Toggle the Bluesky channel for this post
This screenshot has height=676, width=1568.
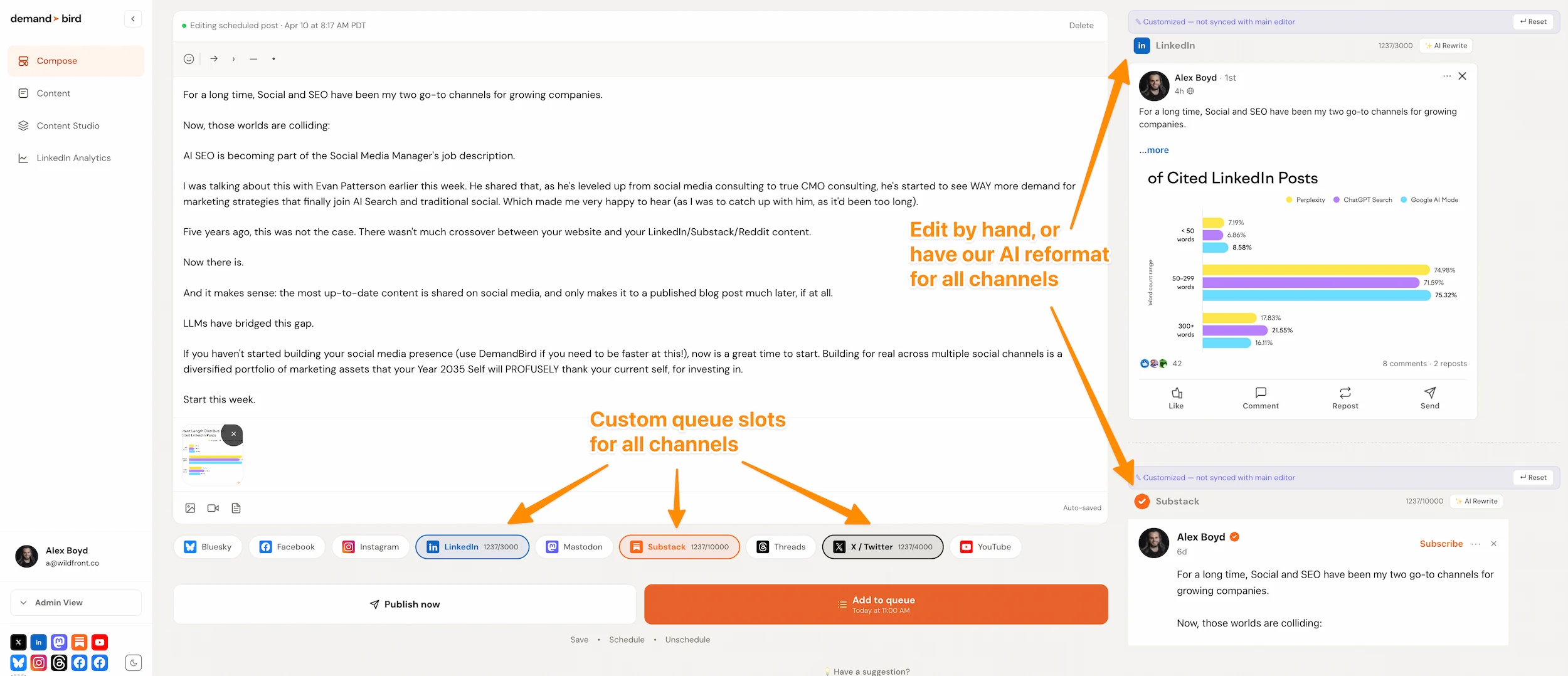pyautogui.click(x=208, y=546)
